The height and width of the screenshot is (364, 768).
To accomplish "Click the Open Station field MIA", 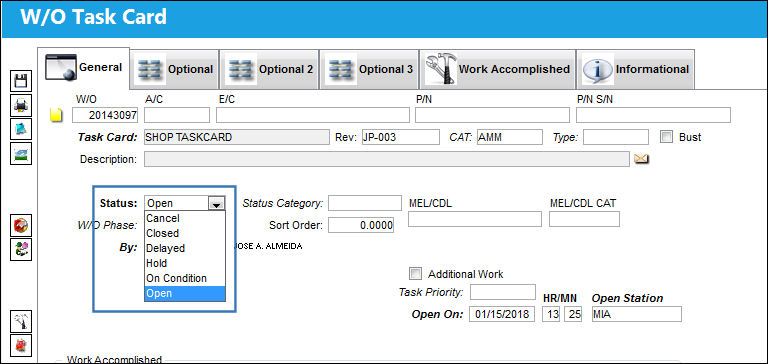I will point(636,314).
